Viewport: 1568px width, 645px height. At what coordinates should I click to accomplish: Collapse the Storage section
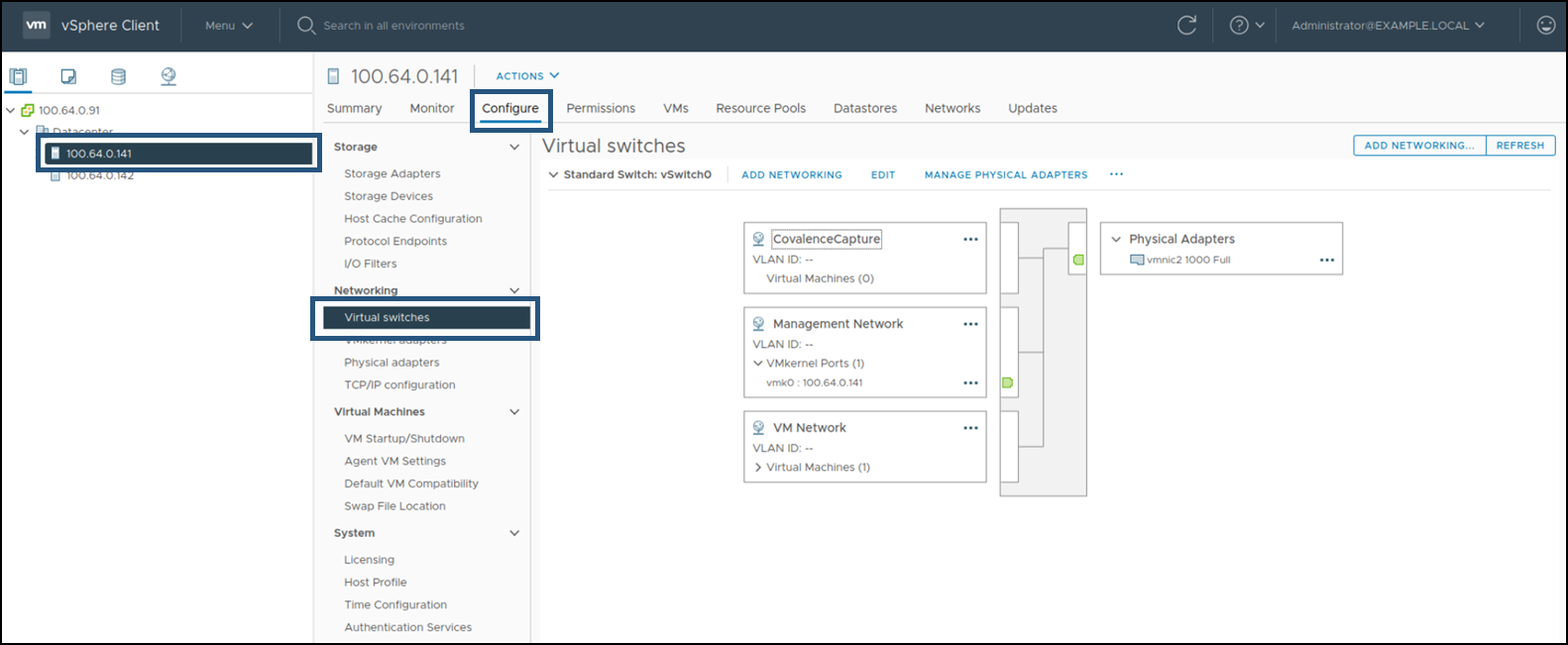[x=514, y=147]
